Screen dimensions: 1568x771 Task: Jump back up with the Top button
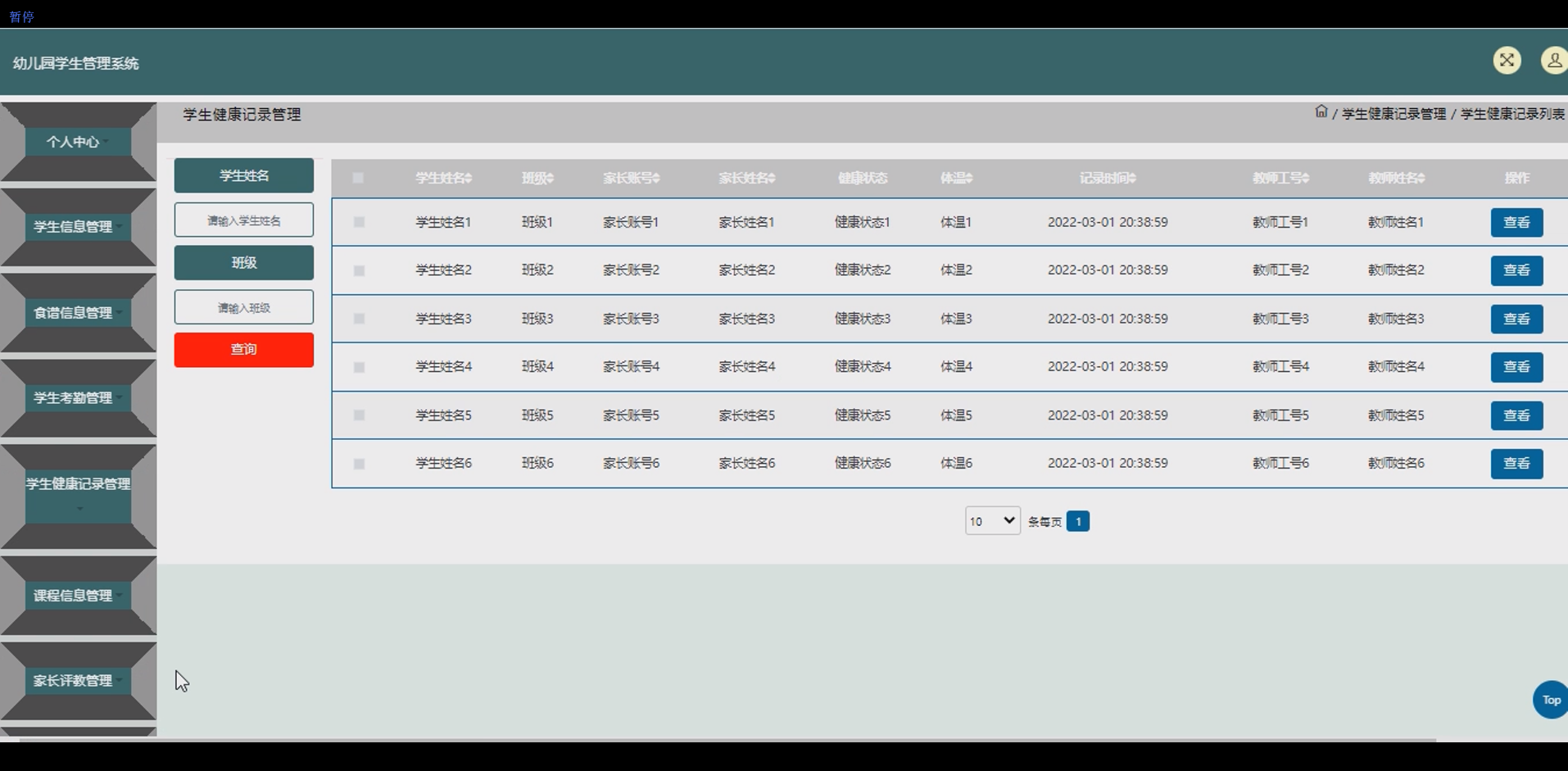pos(1551,700)
